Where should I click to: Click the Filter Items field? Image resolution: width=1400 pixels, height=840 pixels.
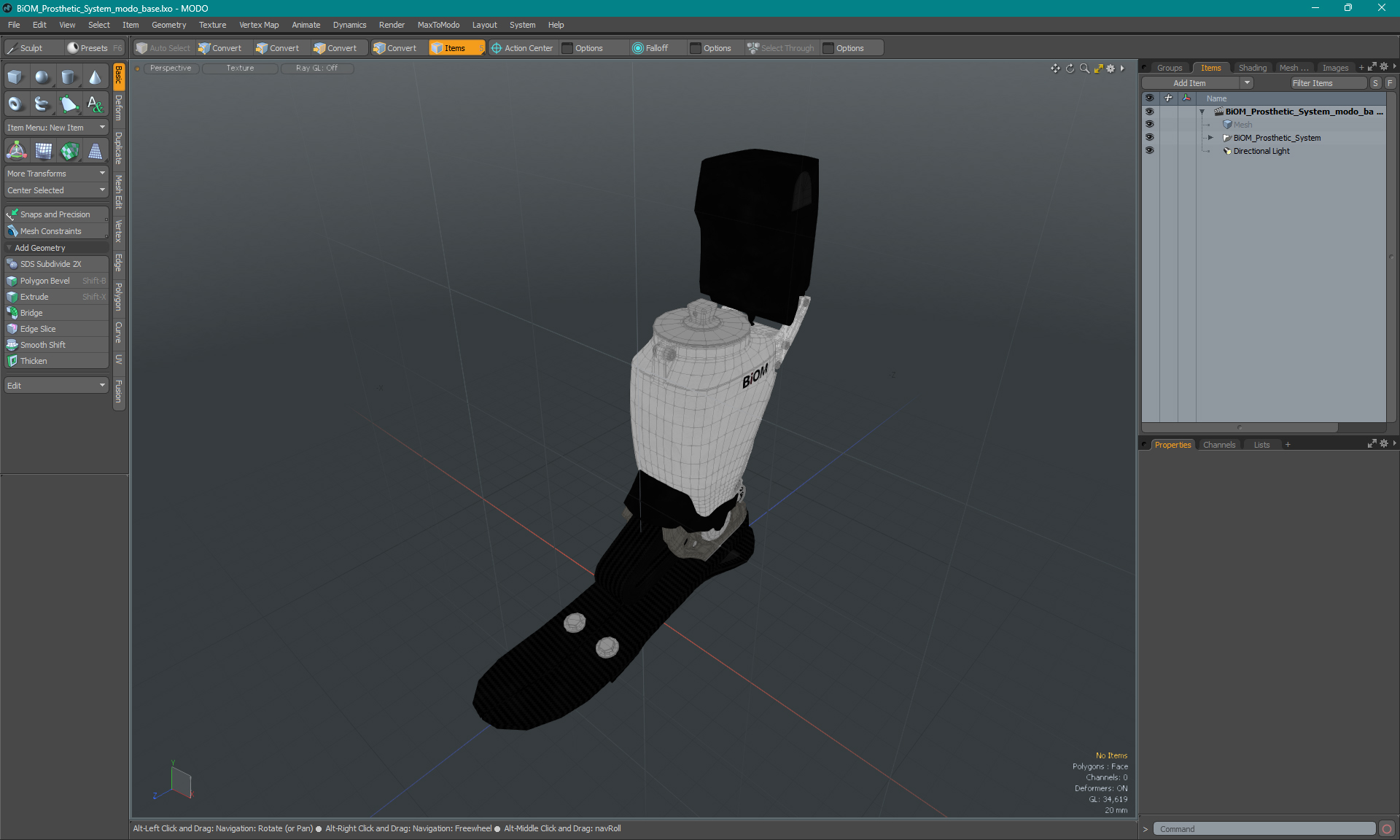1328,83
